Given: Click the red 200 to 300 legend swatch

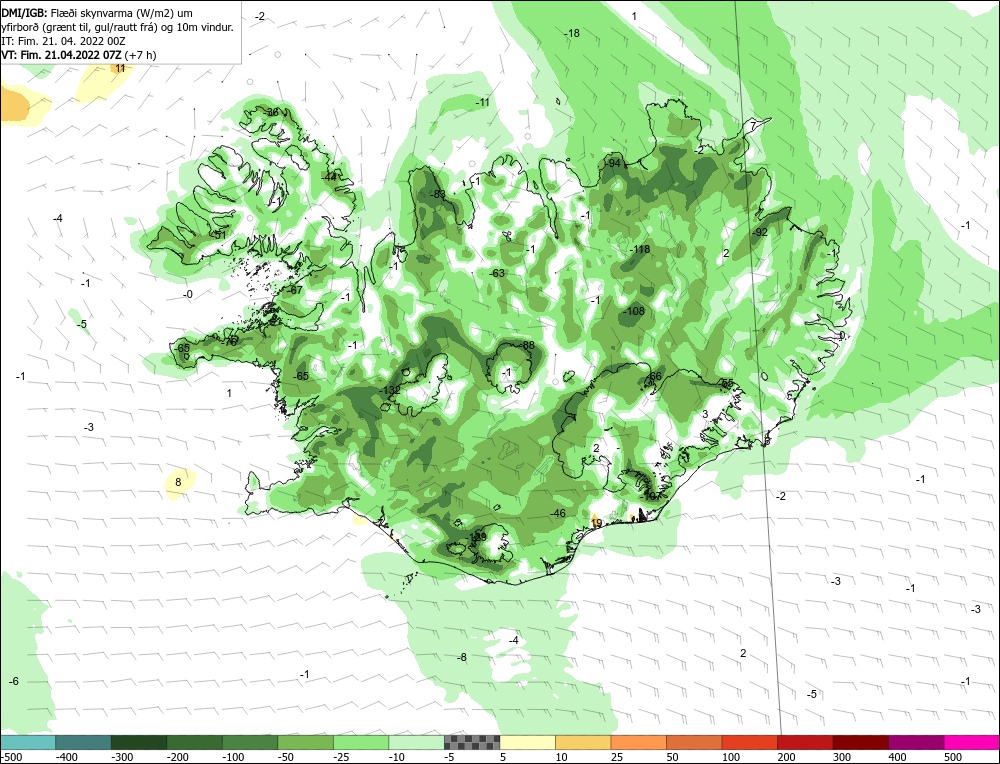Looking at the screenshot, I should 805,742.
